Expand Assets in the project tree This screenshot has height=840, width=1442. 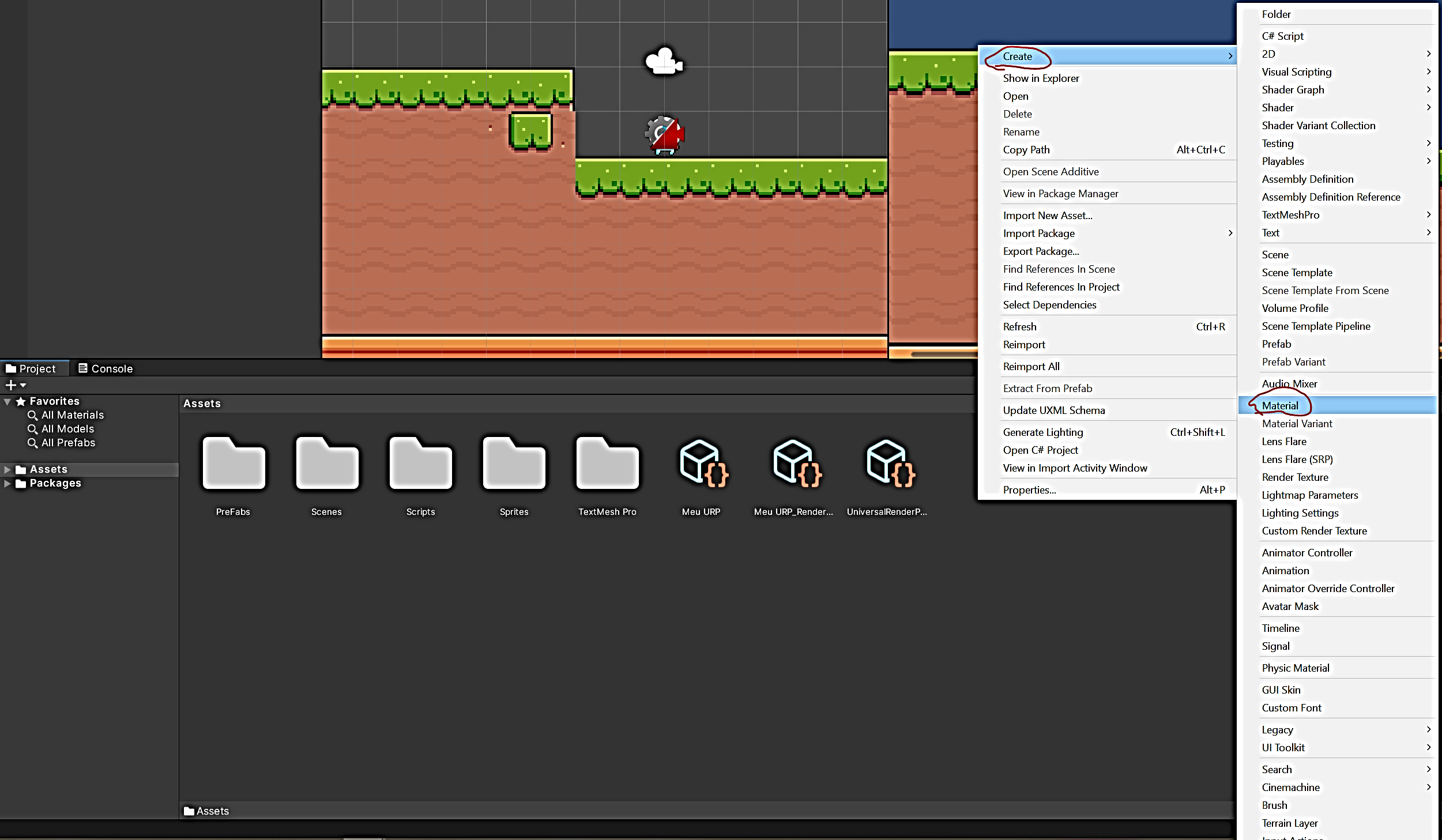point(7,469)
